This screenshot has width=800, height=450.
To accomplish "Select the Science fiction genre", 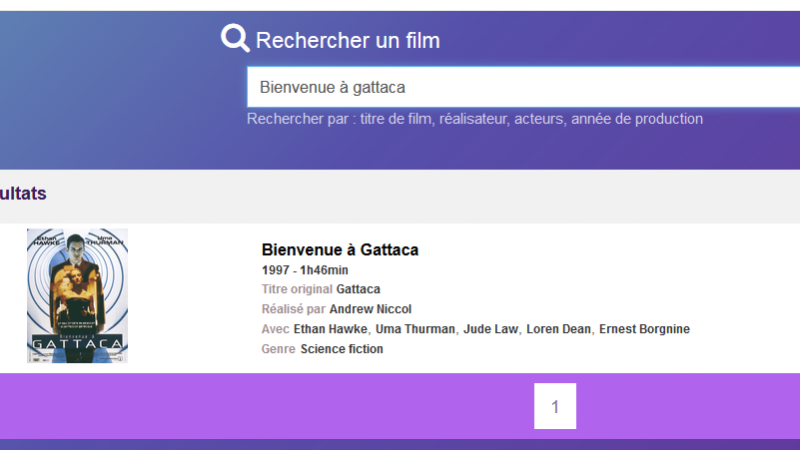I will point(341,349).
